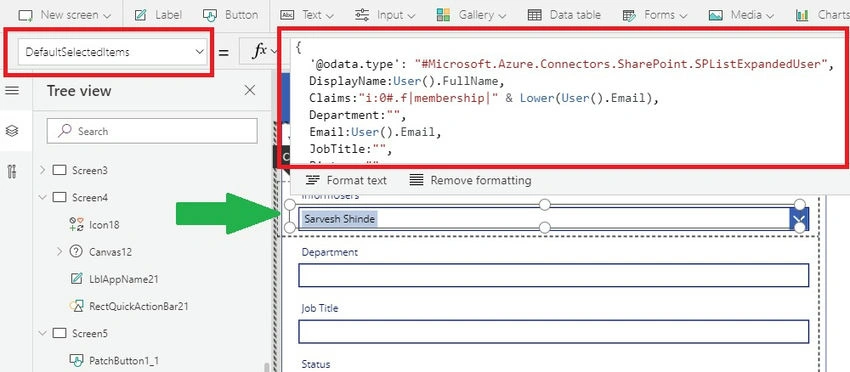Select PatchButton1_1 in the tree

pos(124,360)
